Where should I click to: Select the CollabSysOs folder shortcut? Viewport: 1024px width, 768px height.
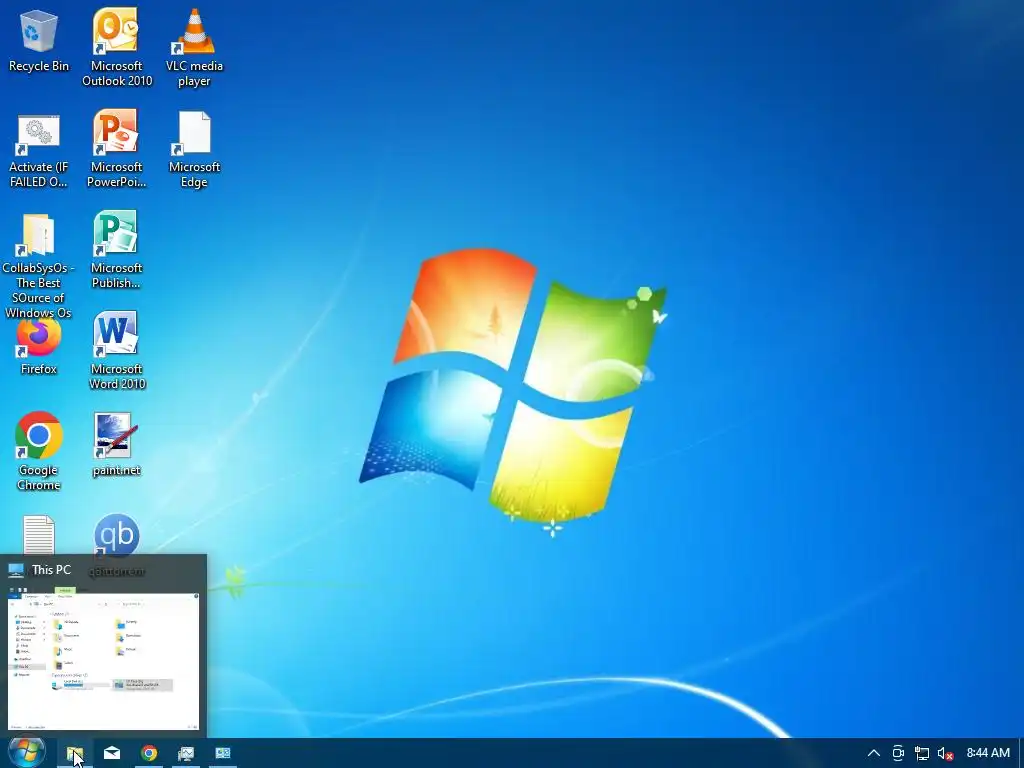[39, 266]
